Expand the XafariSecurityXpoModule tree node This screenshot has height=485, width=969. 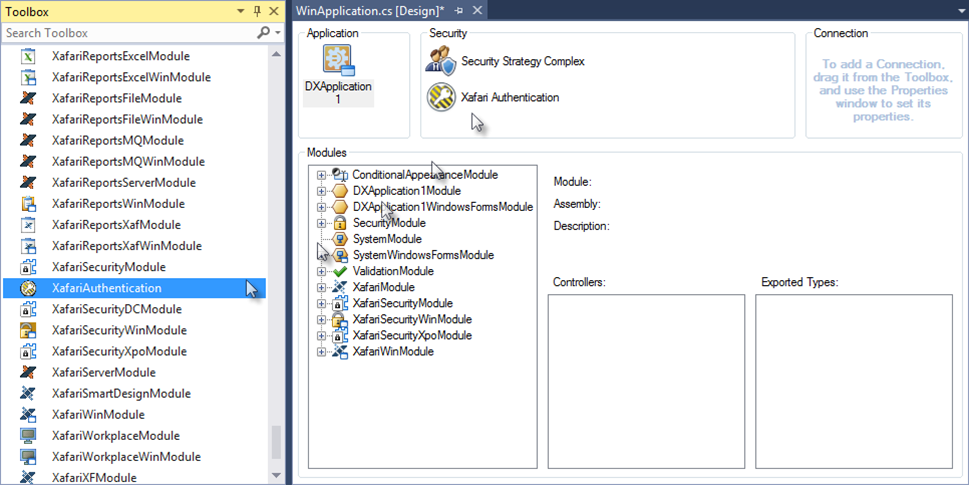(x=321, y=335)
